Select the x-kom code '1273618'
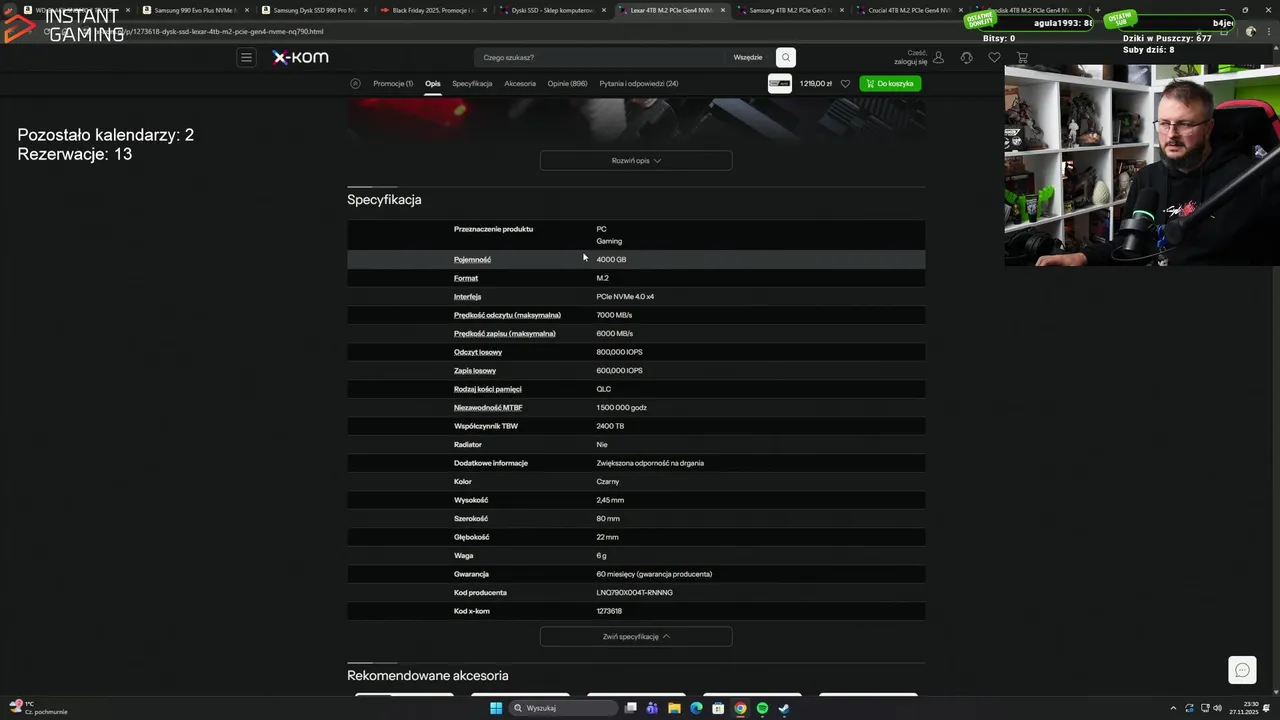The image size is (1280, 720). [x=609, y=611]
